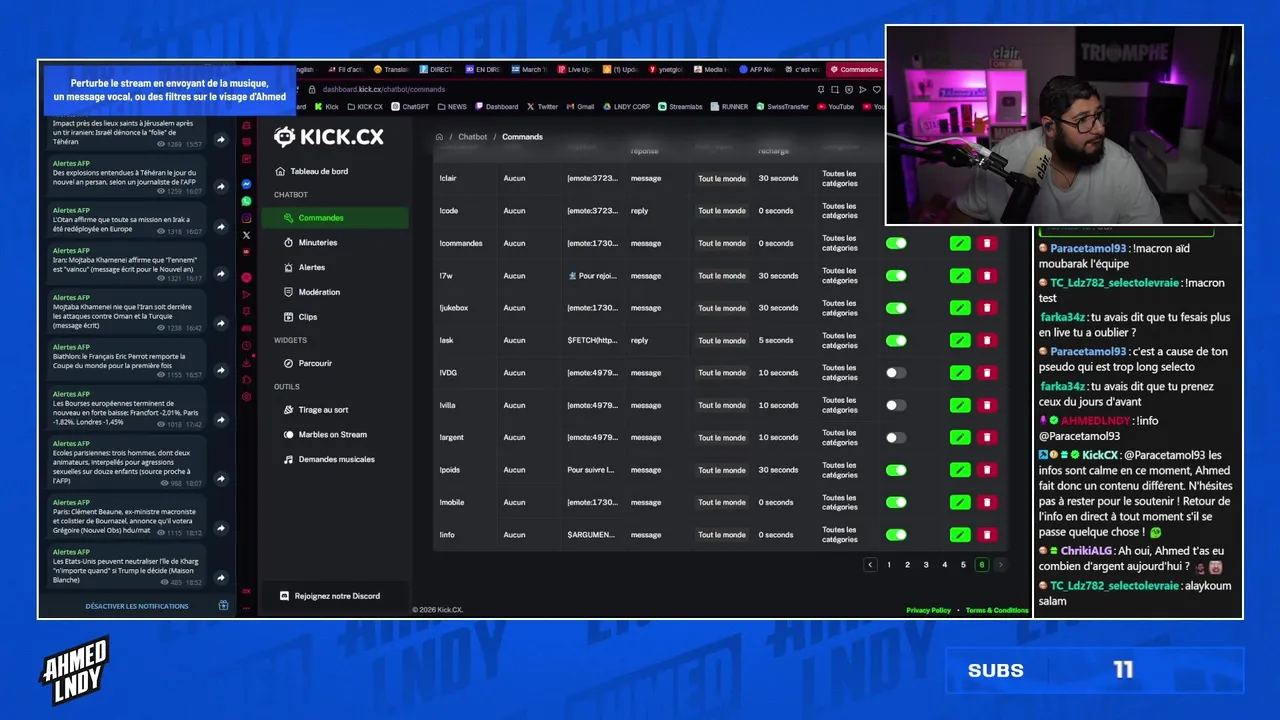1280x720 pixels.
Task: Turn on the !argent command switch
Action: (896, 437)
